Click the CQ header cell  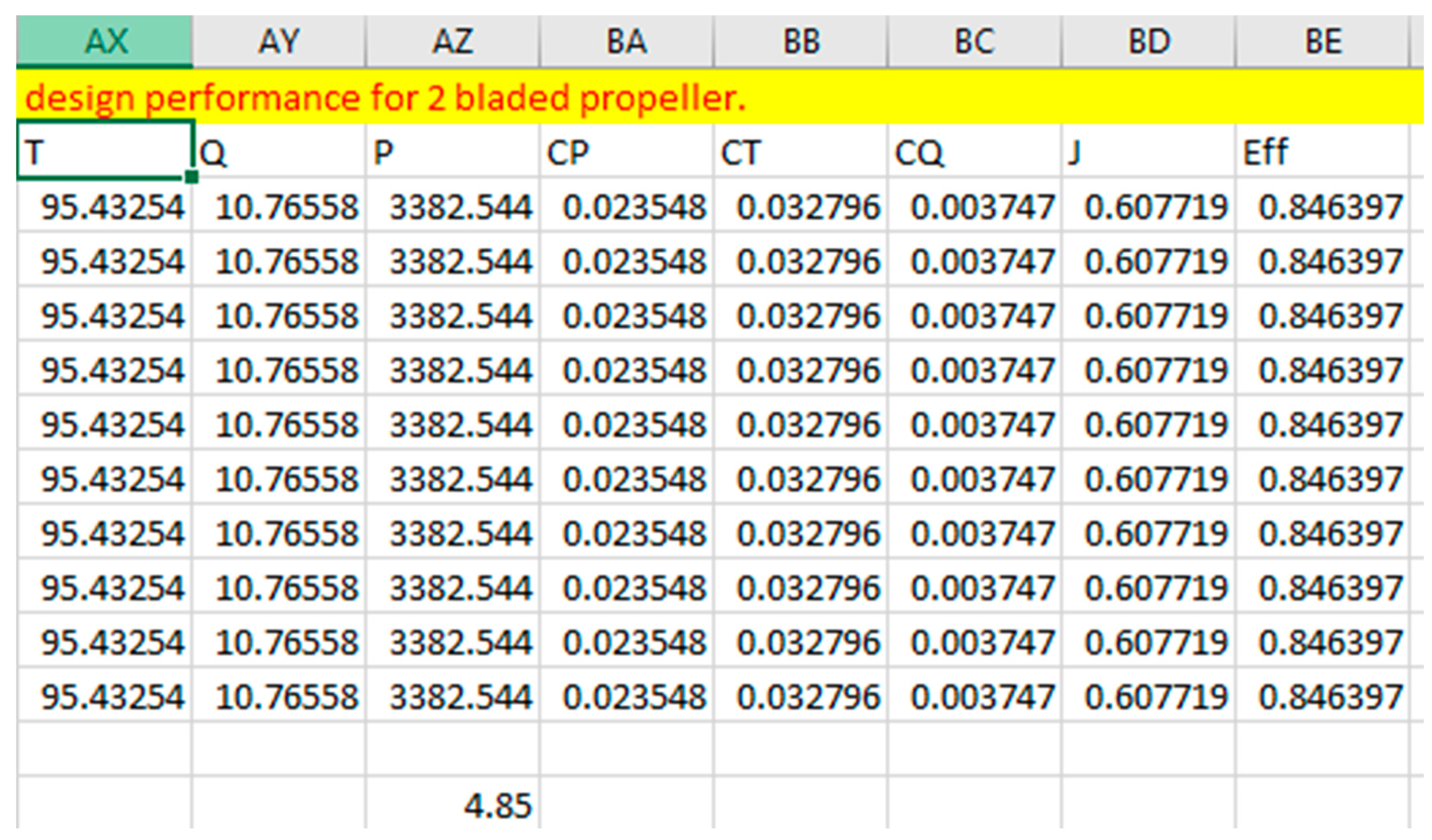point(974,152)
